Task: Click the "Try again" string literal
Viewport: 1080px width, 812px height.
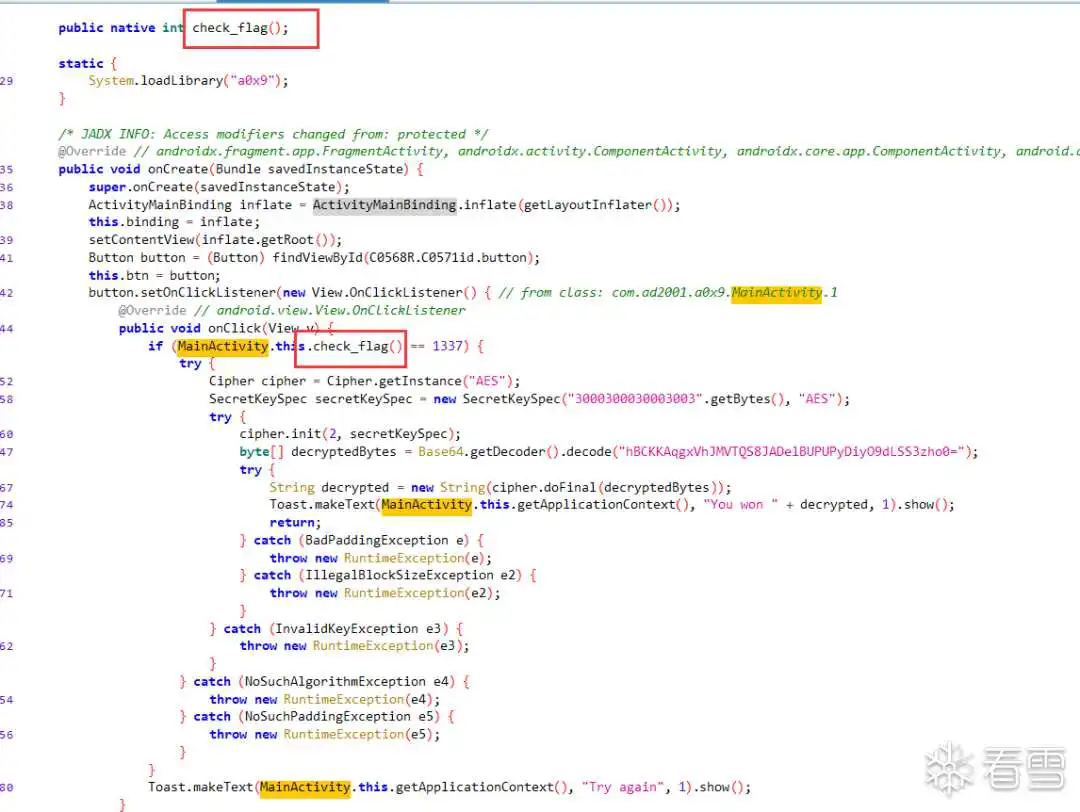Action: click(622, 787)
